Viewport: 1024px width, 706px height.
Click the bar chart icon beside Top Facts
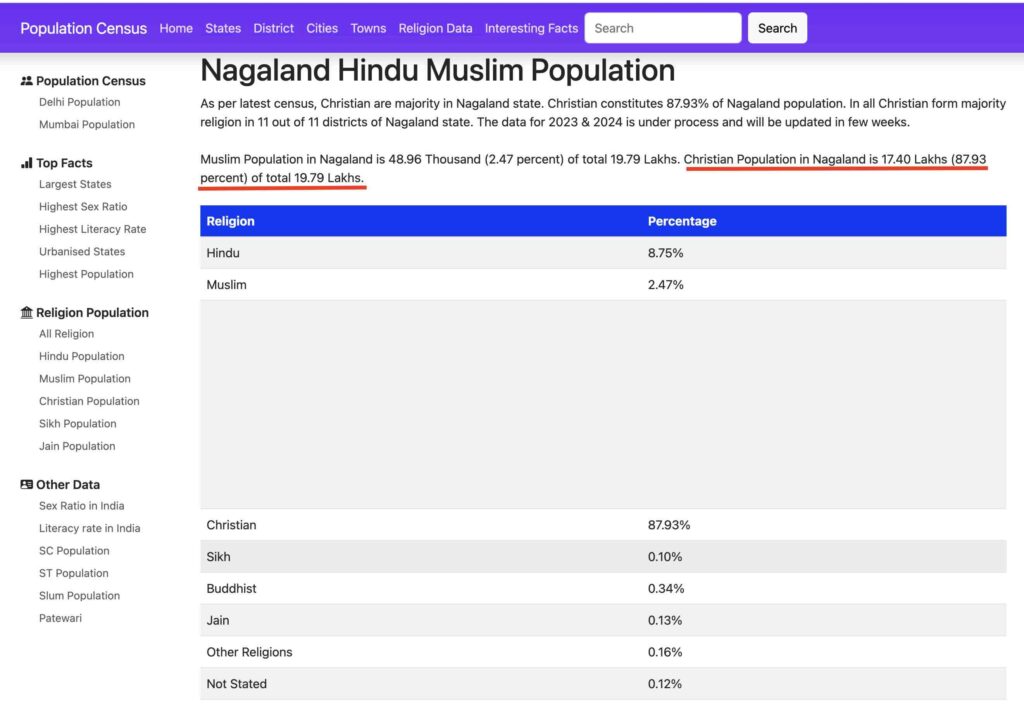tap(26, 163)
